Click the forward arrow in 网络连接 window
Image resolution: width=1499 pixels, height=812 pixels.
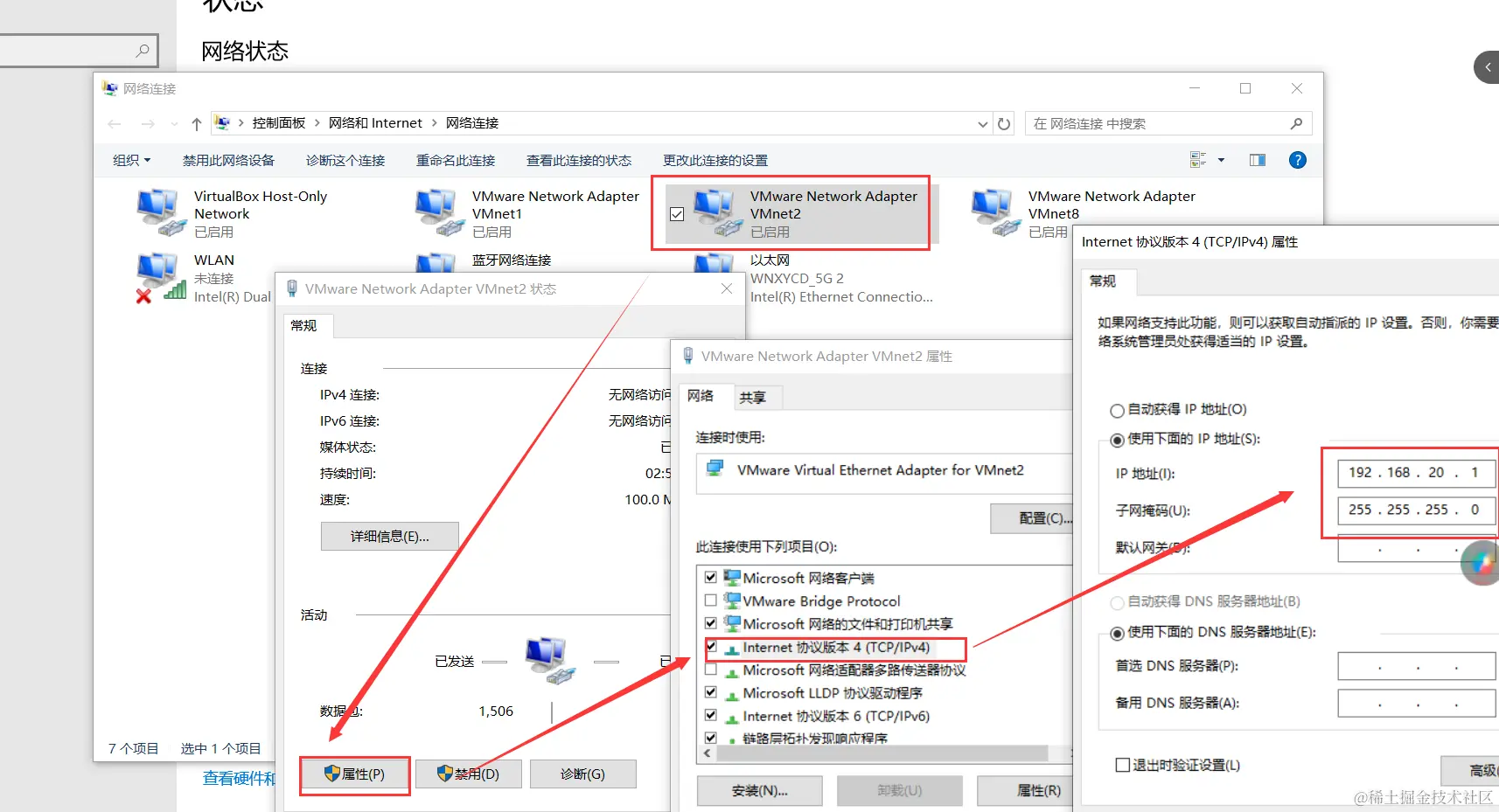tap(148, 124)
